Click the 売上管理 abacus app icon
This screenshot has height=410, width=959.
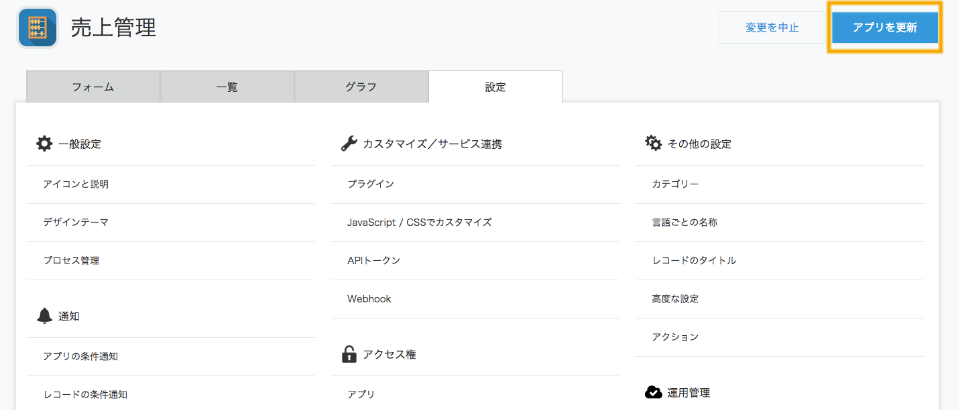tap(37, 27)
